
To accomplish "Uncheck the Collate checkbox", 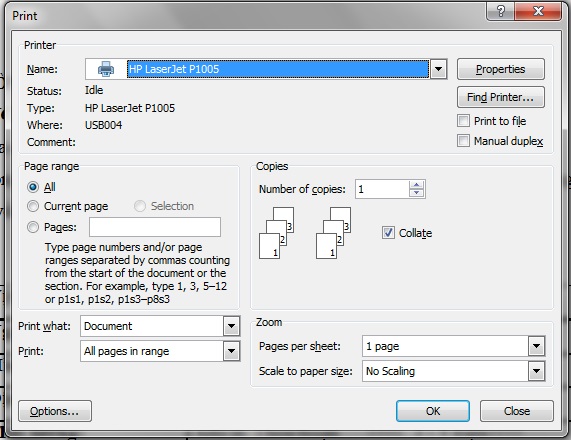I will coord(388,232).
